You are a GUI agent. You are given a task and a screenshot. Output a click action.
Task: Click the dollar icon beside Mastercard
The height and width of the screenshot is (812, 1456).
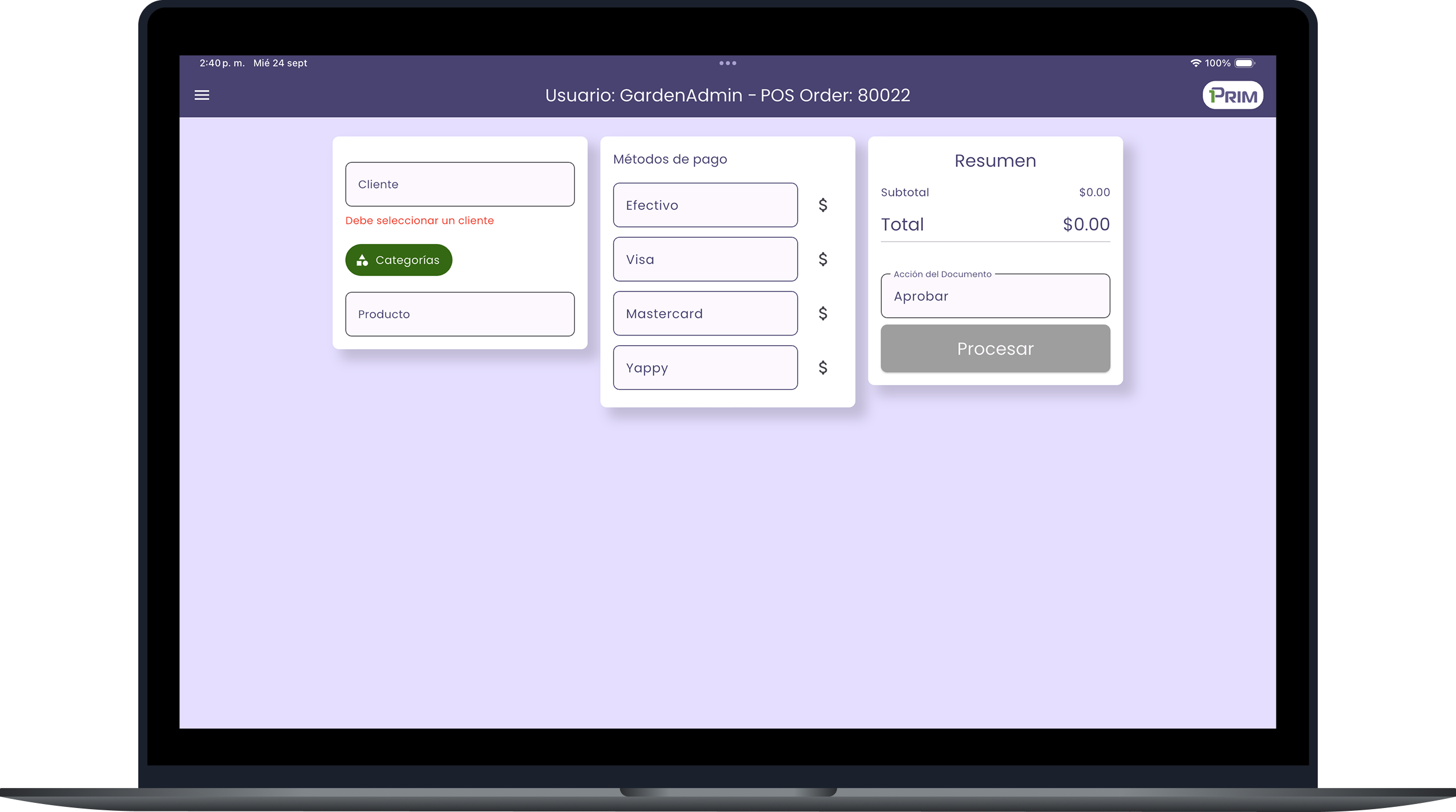822,313
